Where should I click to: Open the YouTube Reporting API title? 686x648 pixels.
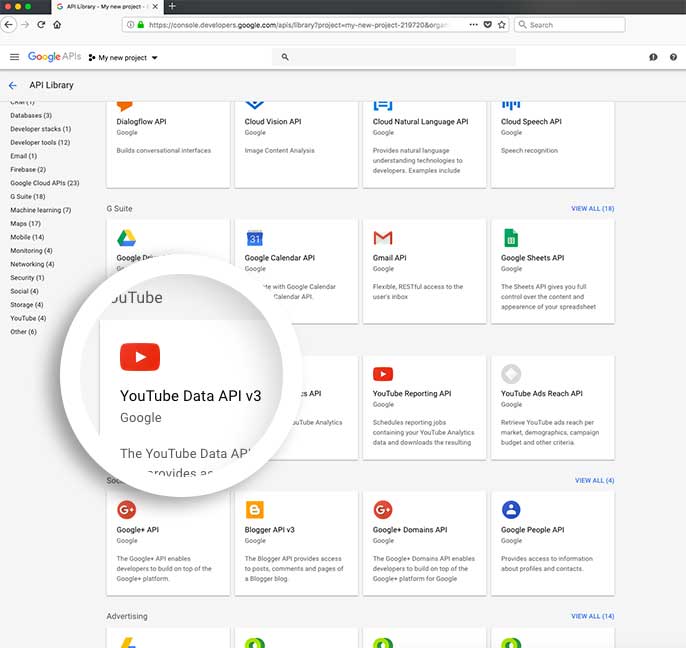coord(412,394)
